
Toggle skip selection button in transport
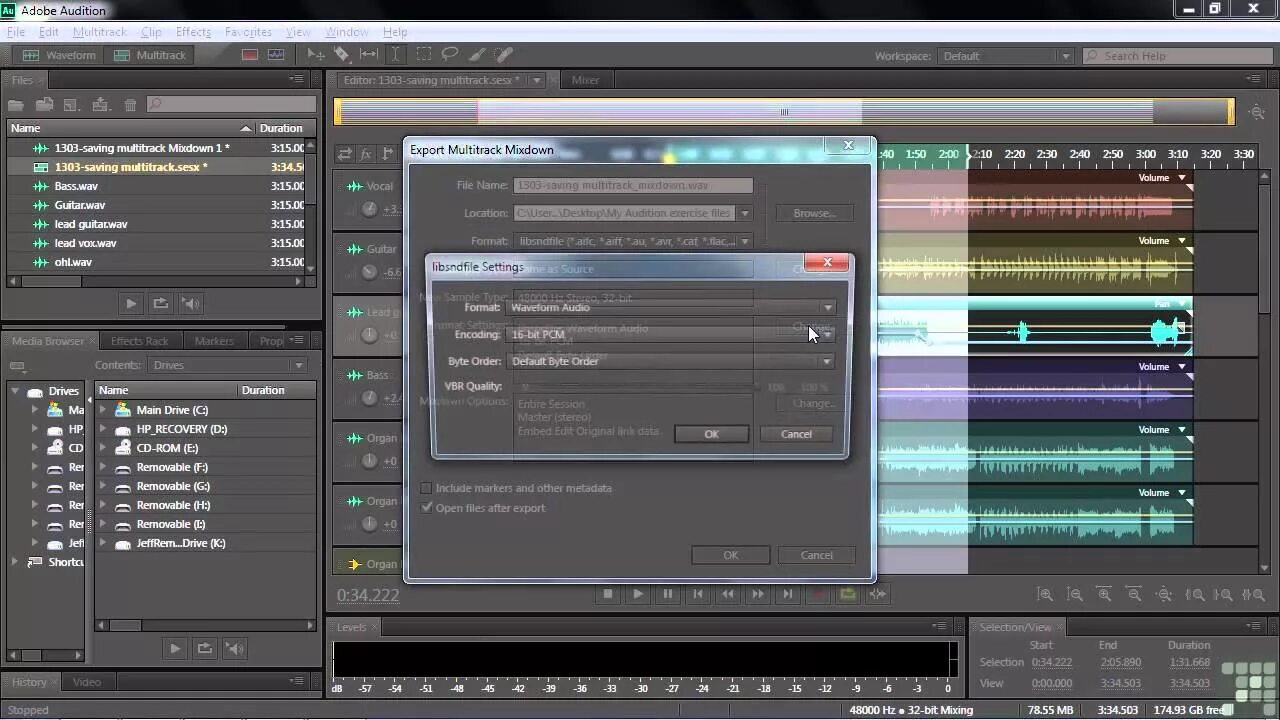[x=877, y=594]
